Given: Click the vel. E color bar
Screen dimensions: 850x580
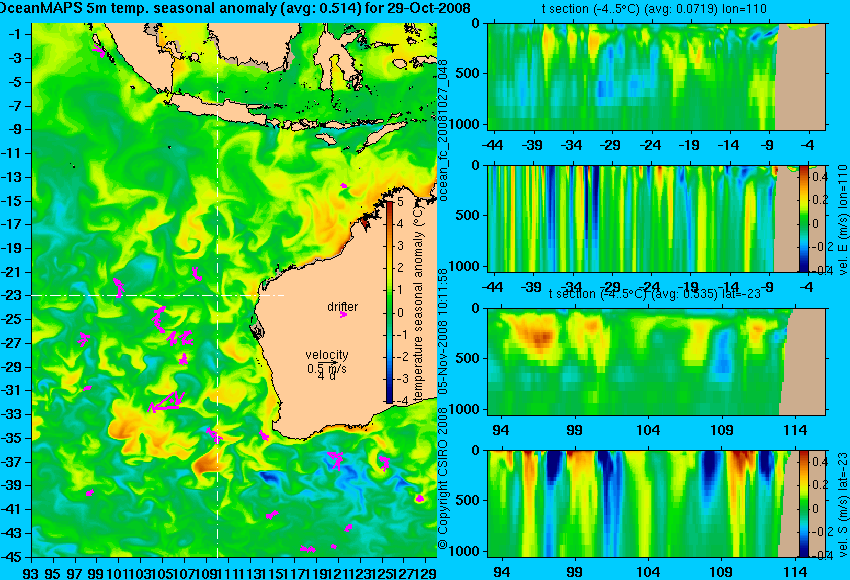Looking at the screenshot, I should 803,218.
